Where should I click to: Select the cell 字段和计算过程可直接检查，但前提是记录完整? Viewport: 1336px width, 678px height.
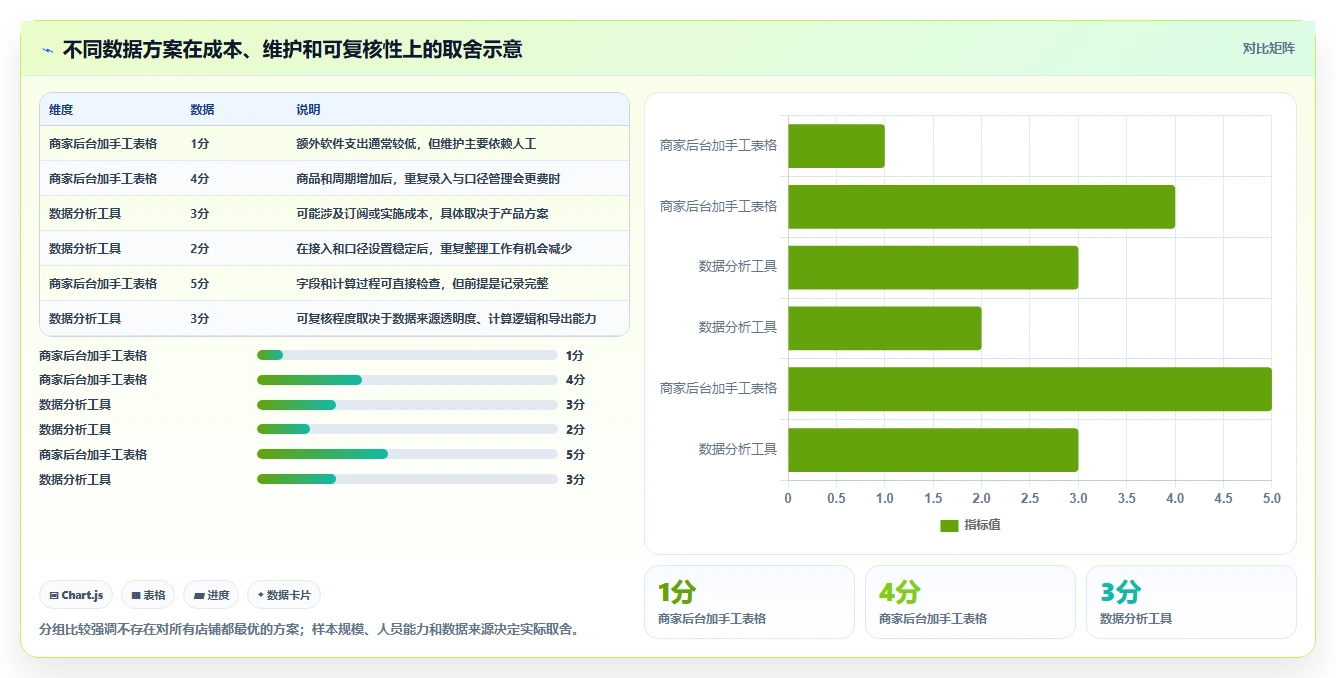point(422,284)
